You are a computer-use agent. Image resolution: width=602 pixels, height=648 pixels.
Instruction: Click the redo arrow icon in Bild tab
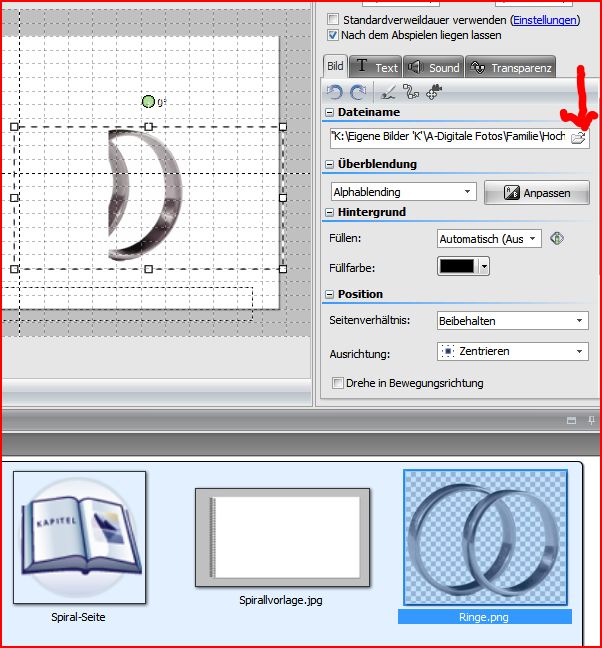pos(358,92)
